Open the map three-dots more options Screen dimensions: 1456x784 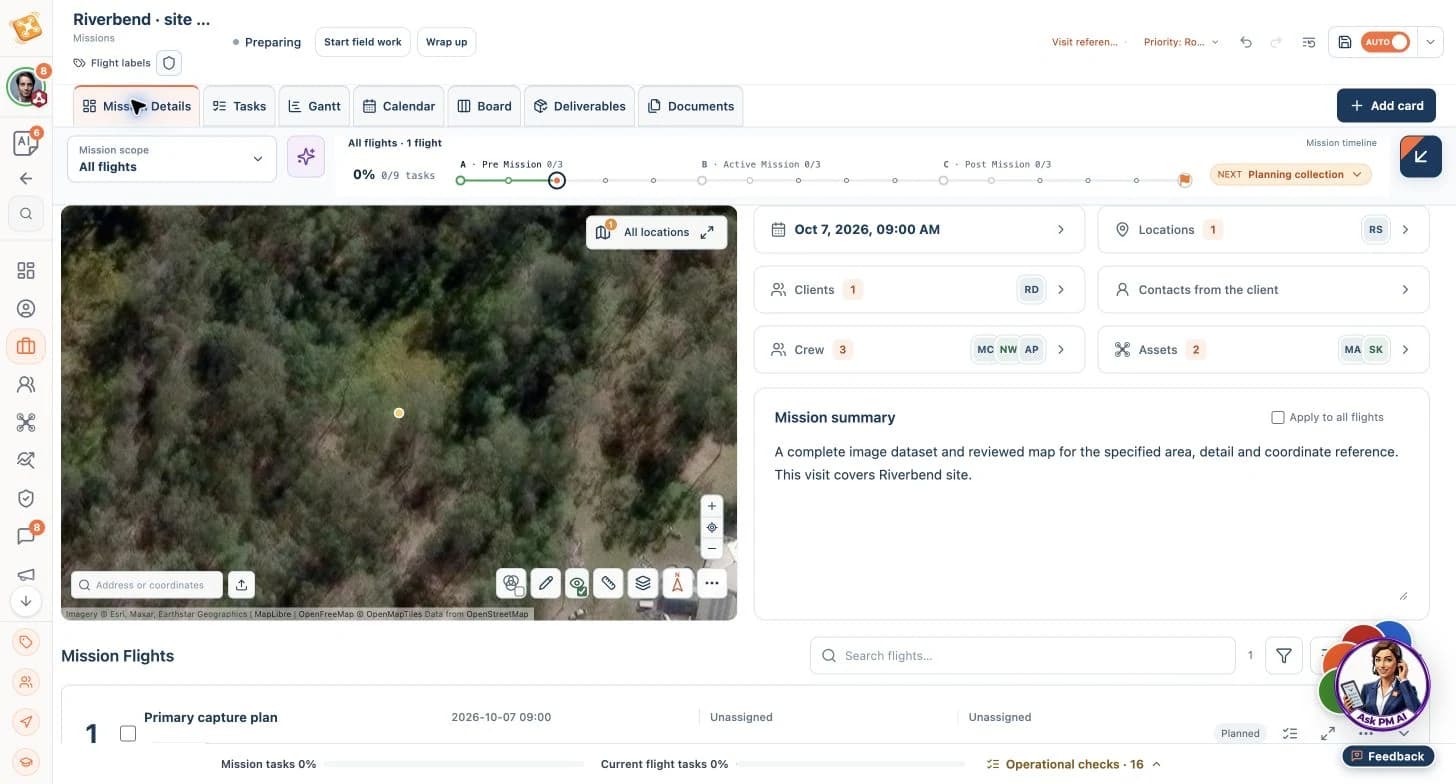[x=711, y=583]
